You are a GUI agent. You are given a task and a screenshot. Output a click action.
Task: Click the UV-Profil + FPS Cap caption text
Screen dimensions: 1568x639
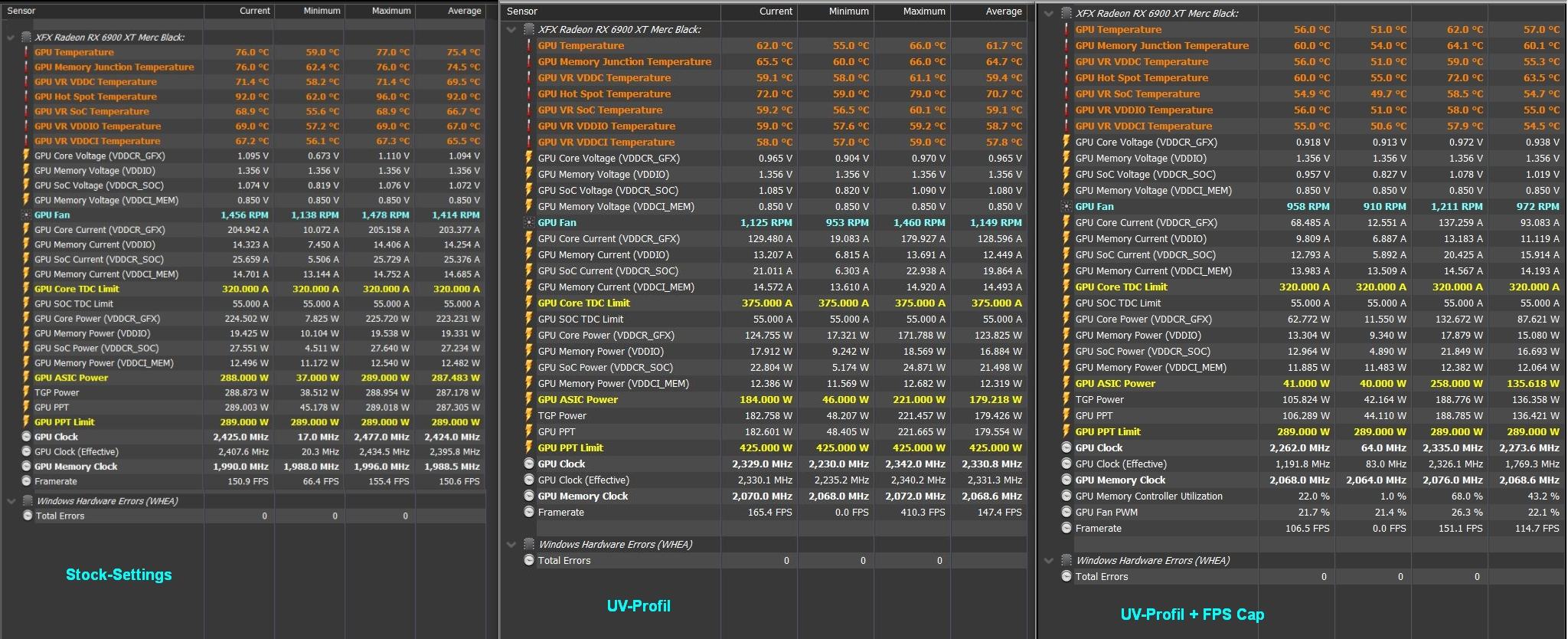(1192, 614)
